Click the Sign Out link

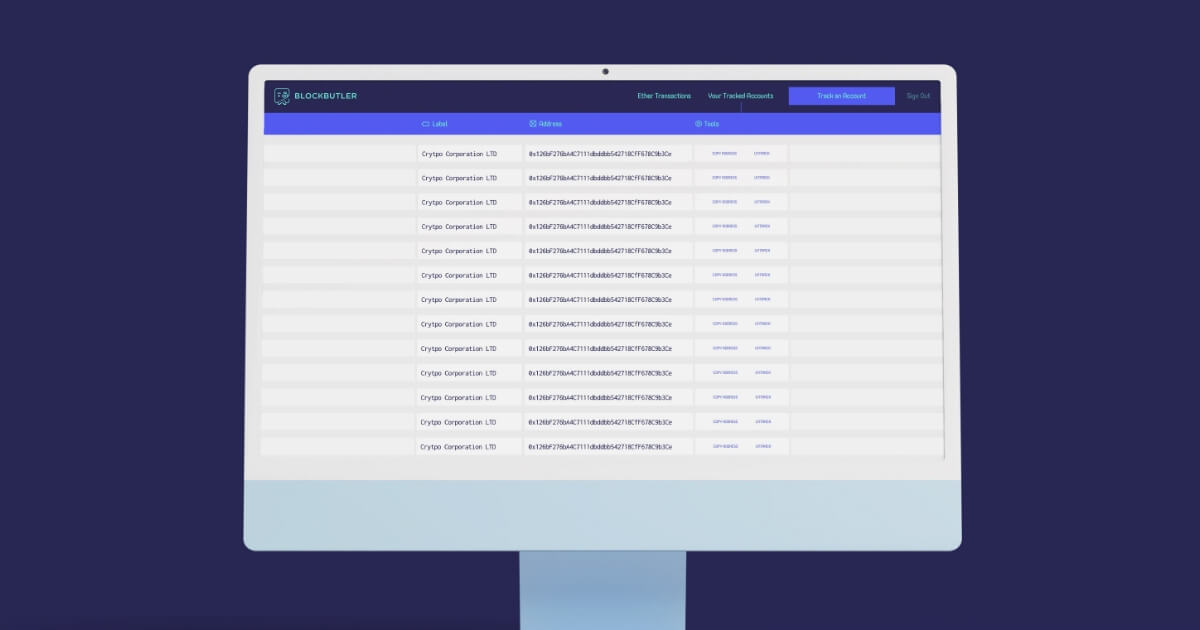point(918,96)
